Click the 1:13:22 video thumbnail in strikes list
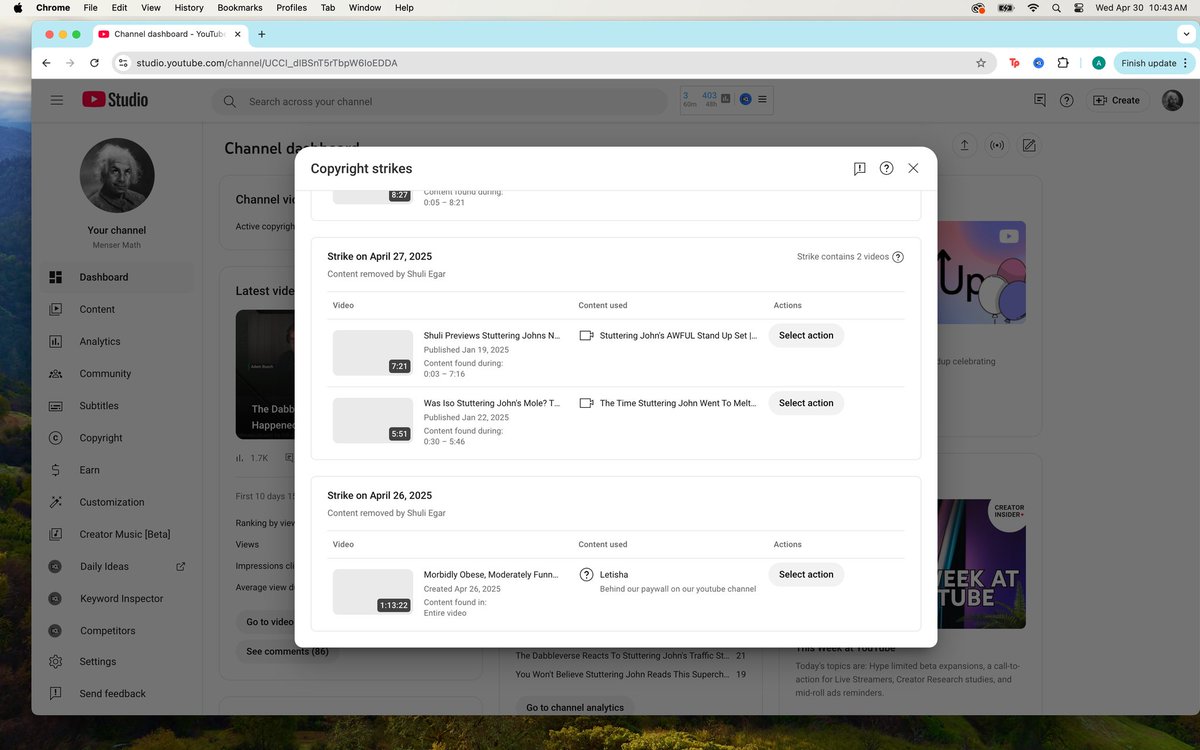Screen dimensions: 1200x750 (373, 592)
